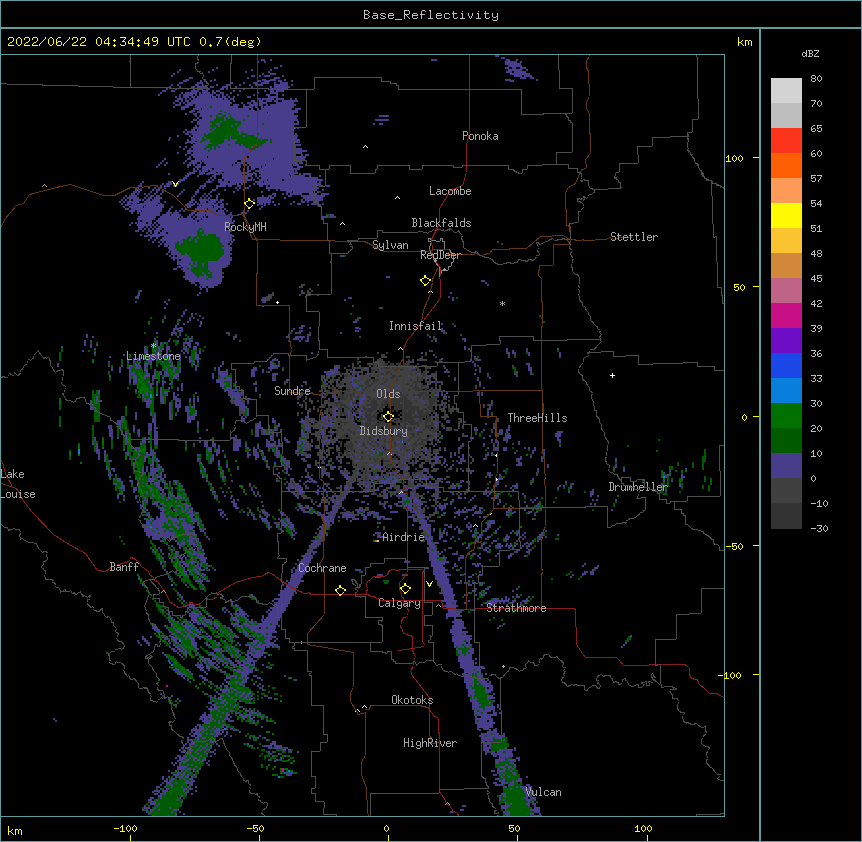Click the -100 tick on right axis
This screenshot has width=862, height=842.
coord(731,675)
